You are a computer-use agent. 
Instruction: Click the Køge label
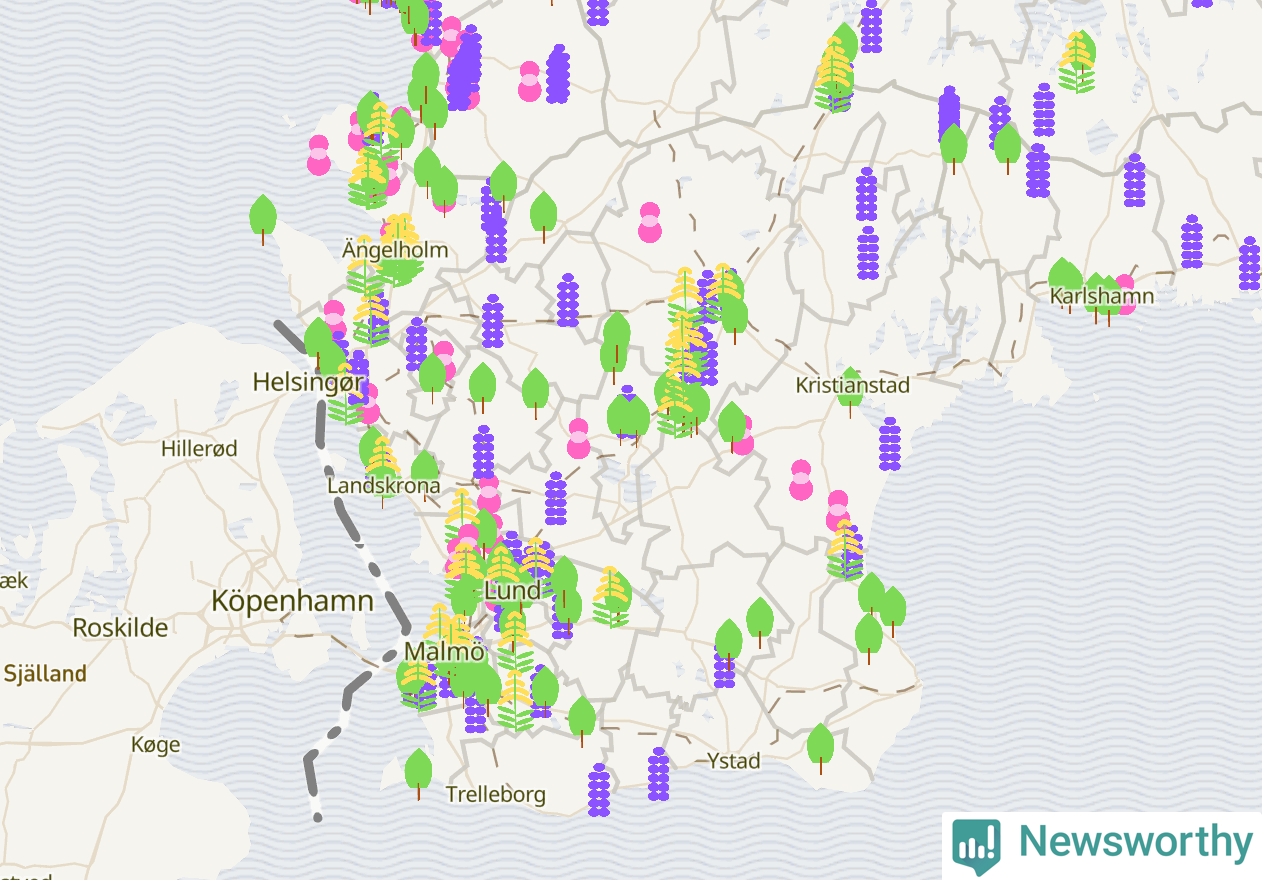(156, 744)
